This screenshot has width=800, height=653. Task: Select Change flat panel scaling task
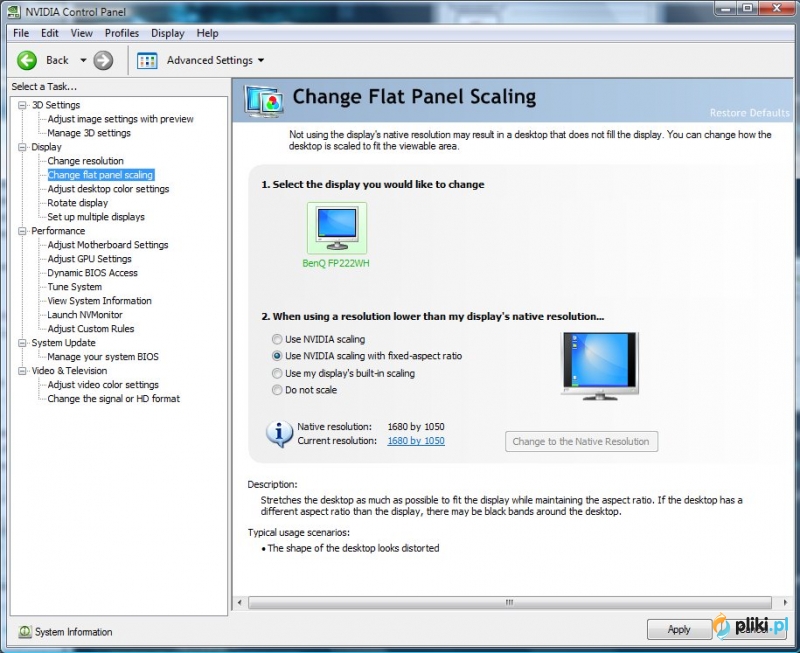pos(101,175)
